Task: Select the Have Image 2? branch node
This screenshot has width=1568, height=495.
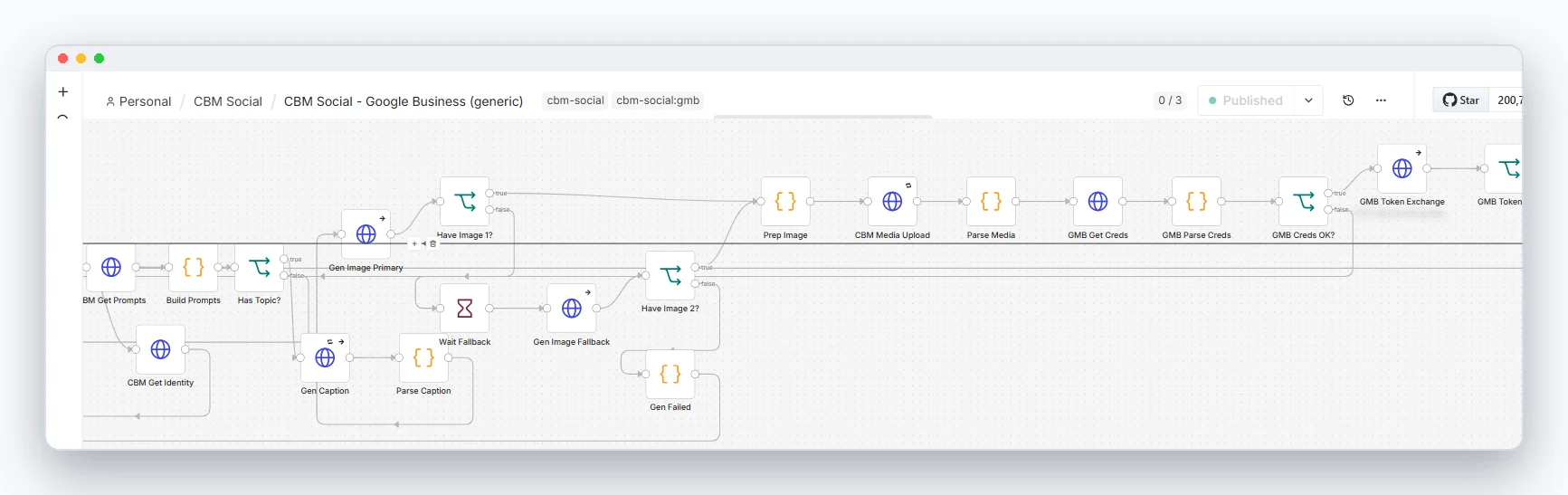Action: click(x=670, y=275)
